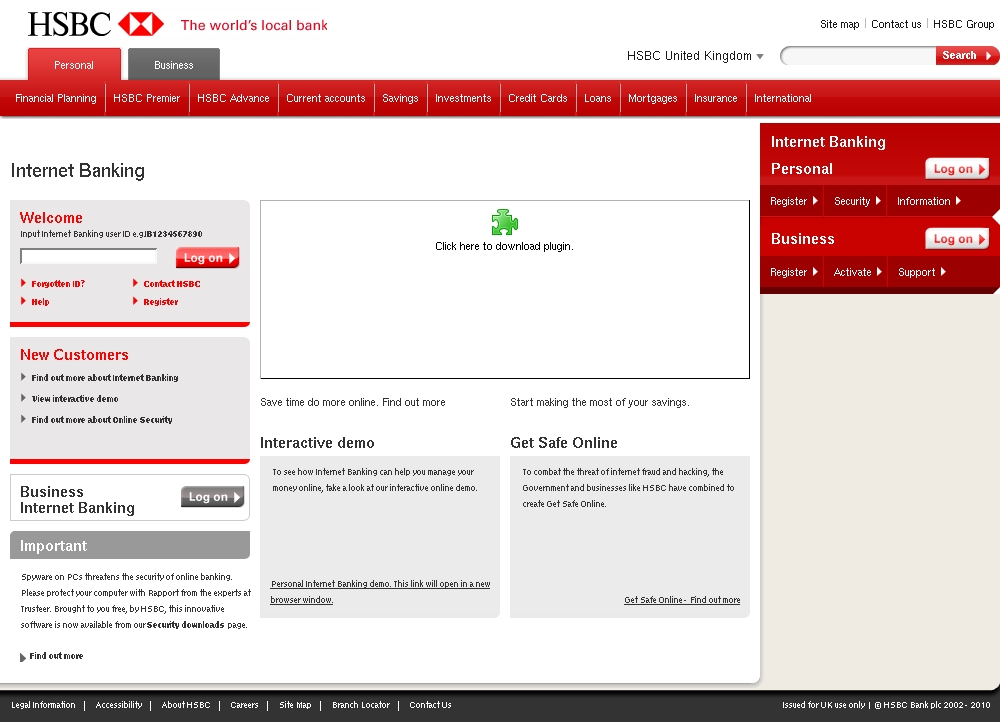Click the Interactive demo heading
Viewport: 1000px width, 722px height.
point(317,443)
